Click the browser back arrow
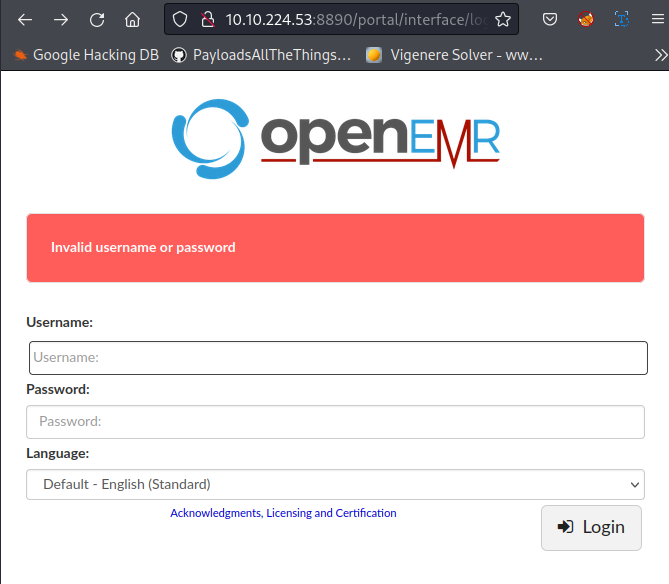The width and height of the screenshot is (669, 584). tap(25, 19)
